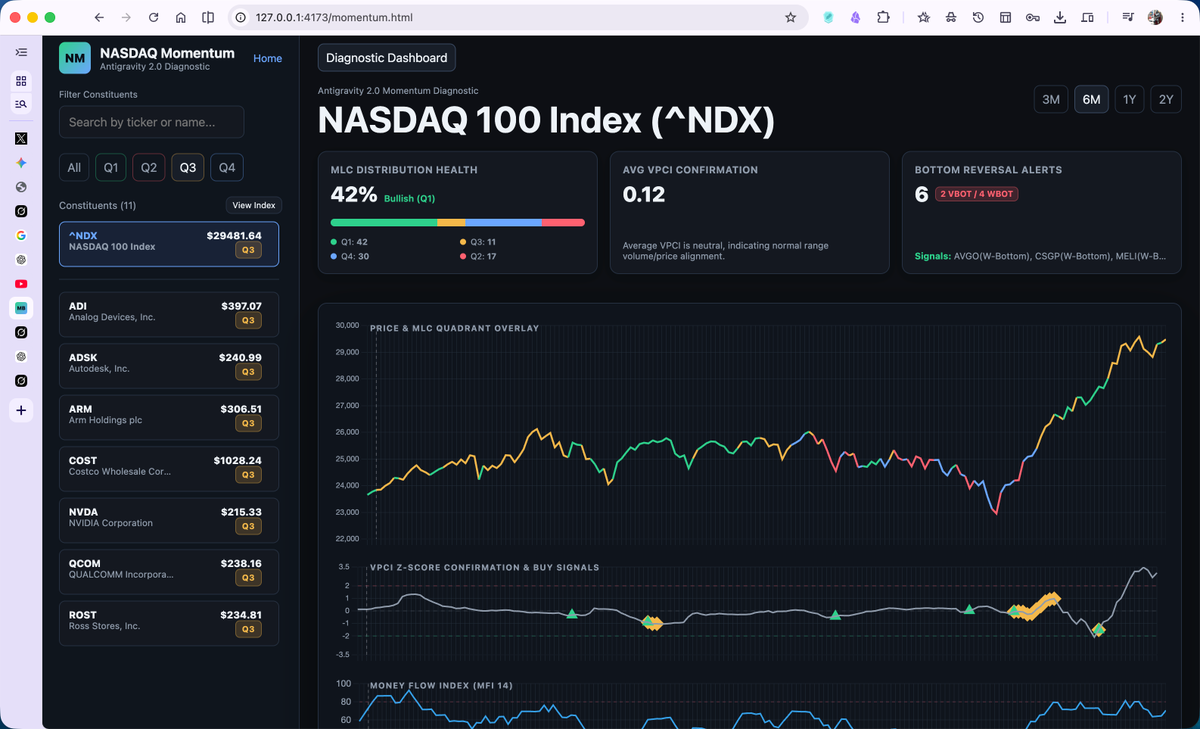Switch to the YouTube tab in sidebar
Image resolution: width=1200 pixels, height=729 pixels.
[21, 283]
